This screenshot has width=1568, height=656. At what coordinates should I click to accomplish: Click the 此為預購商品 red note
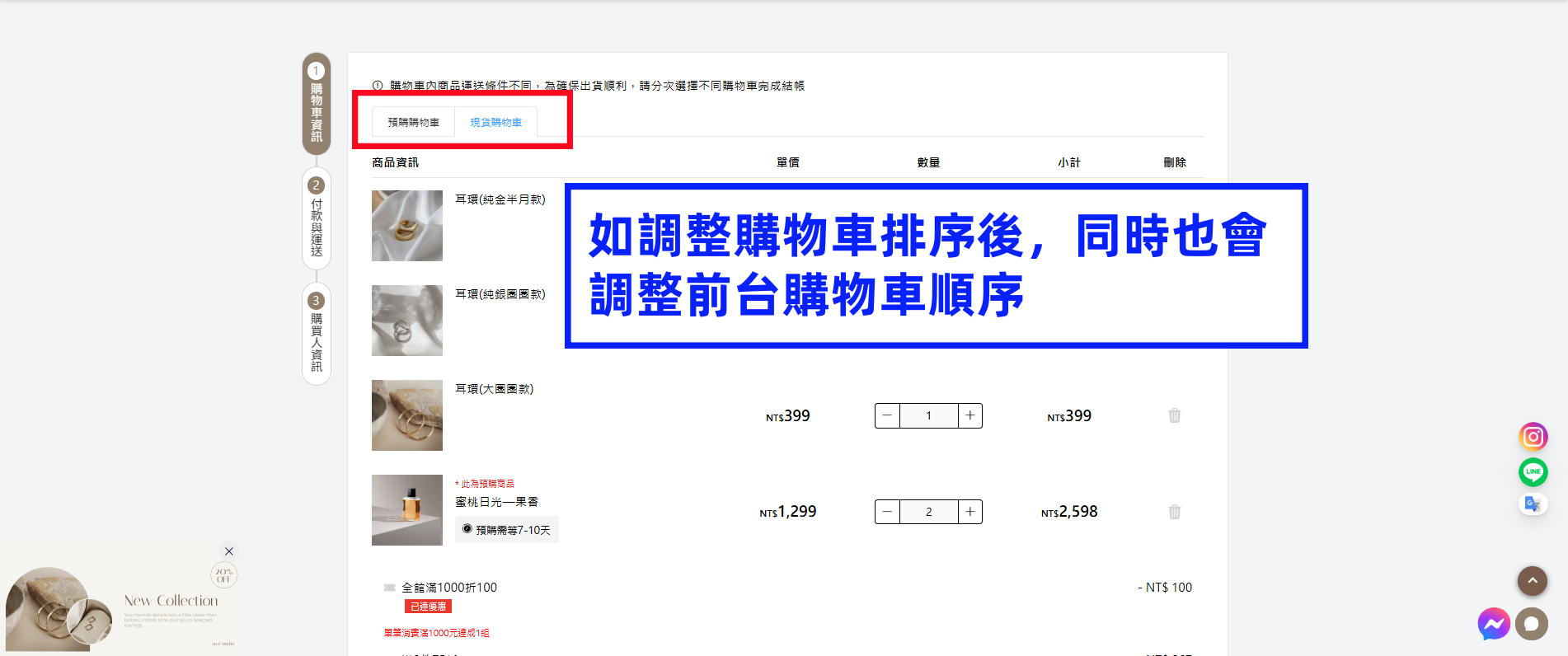click(485, 484)
